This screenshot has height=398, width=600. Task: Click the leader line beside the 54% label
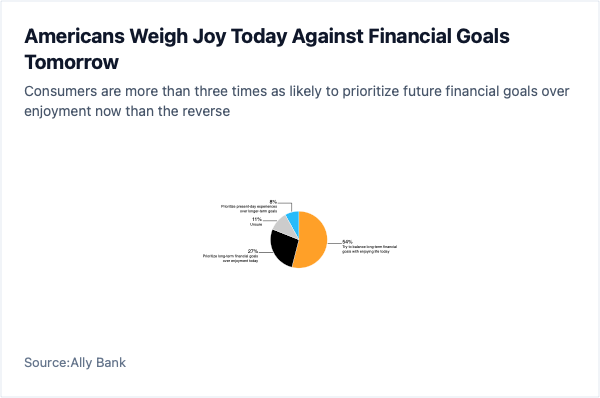click(335, 243)
